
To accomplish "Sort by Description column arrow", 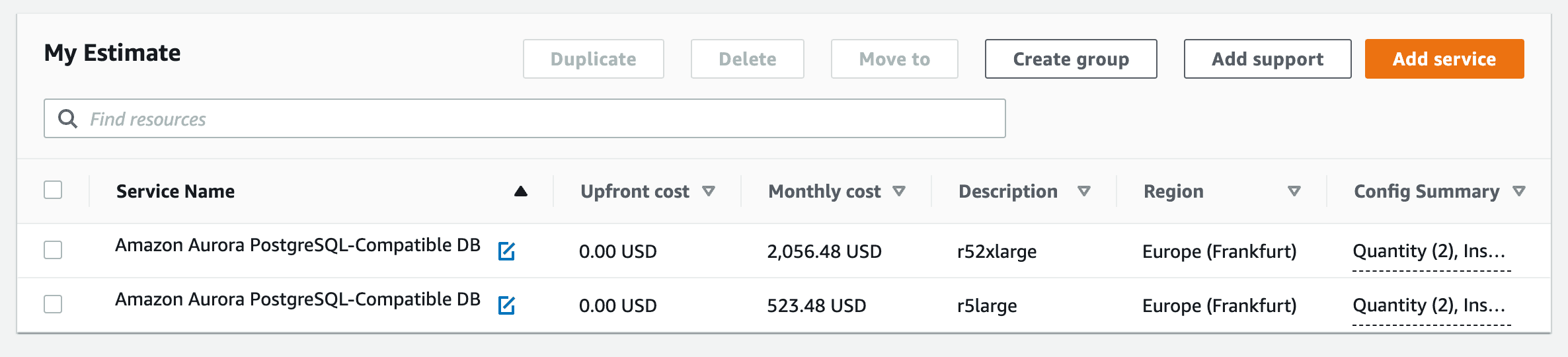I will tap(1084, 191).
